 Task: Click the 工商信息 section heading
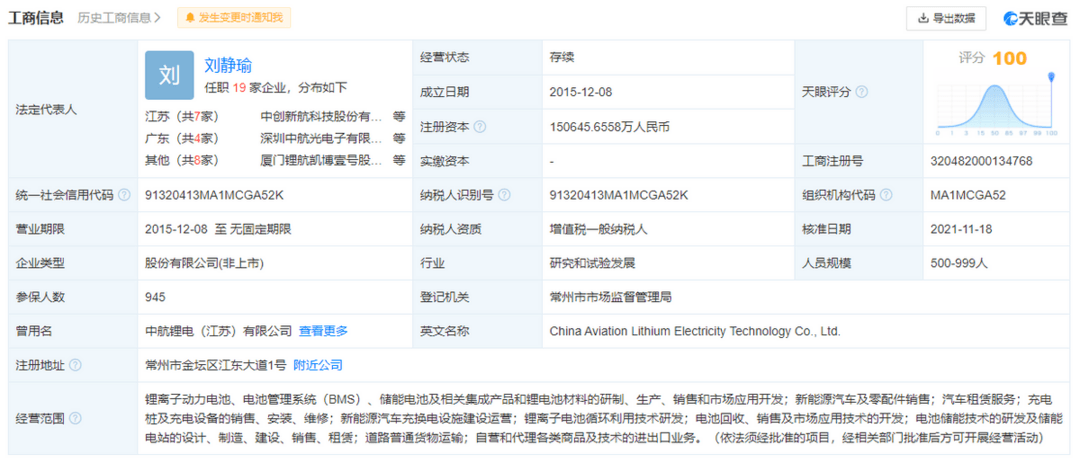point(36,18)
